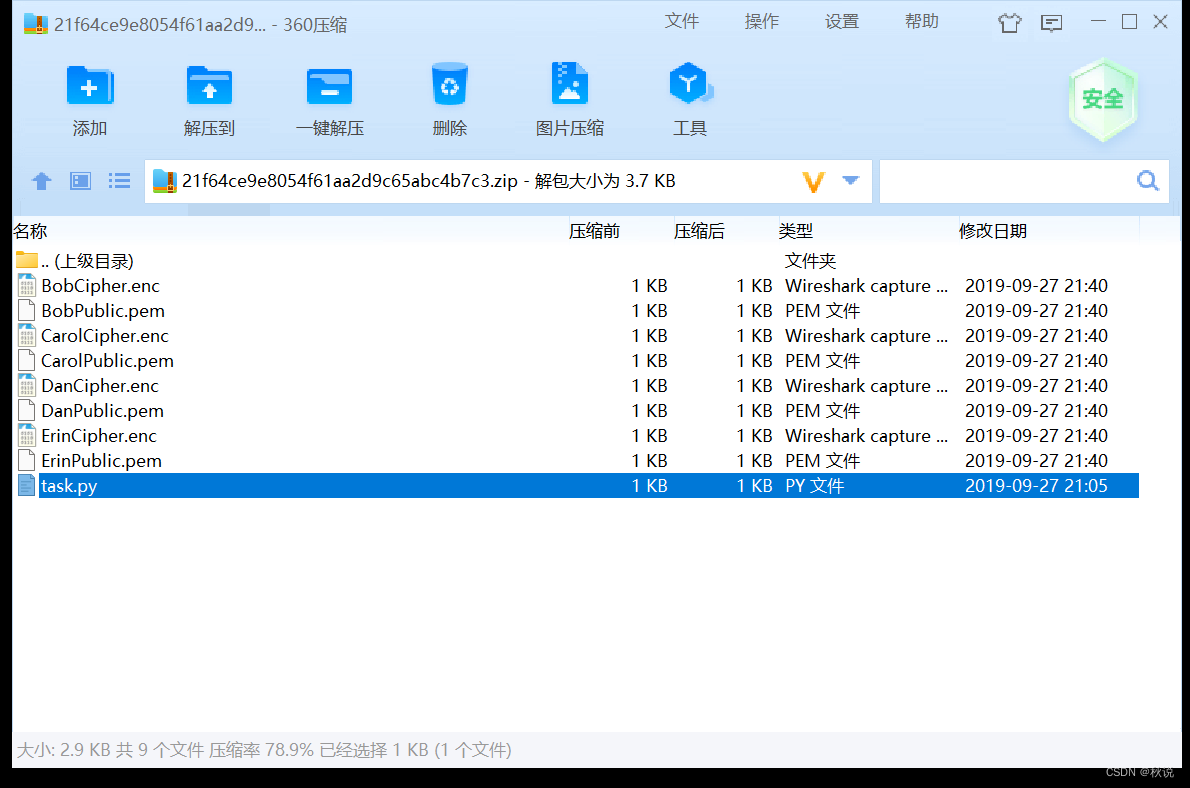The height and width of the screenshot is (788, 1190).
Task: Click the search magnifier icon
Action: (1147, 181)
